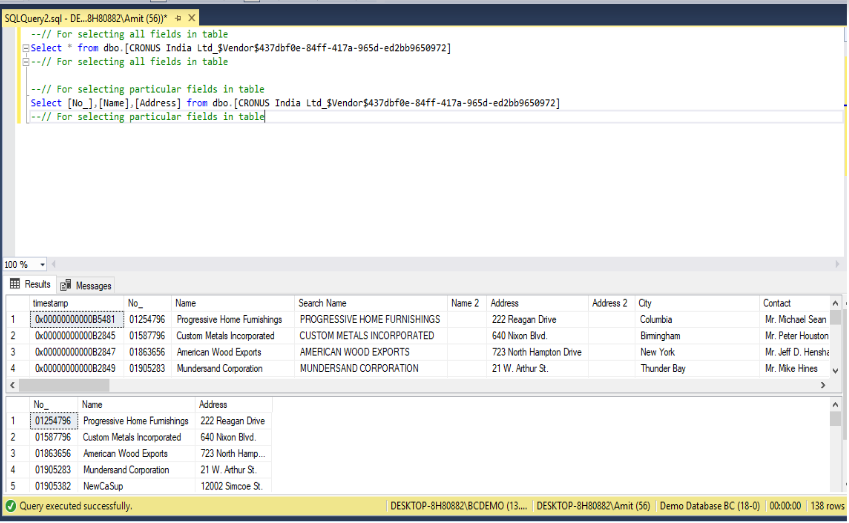
Task: Click the Name 2 column header
Action: click(466, 303)
